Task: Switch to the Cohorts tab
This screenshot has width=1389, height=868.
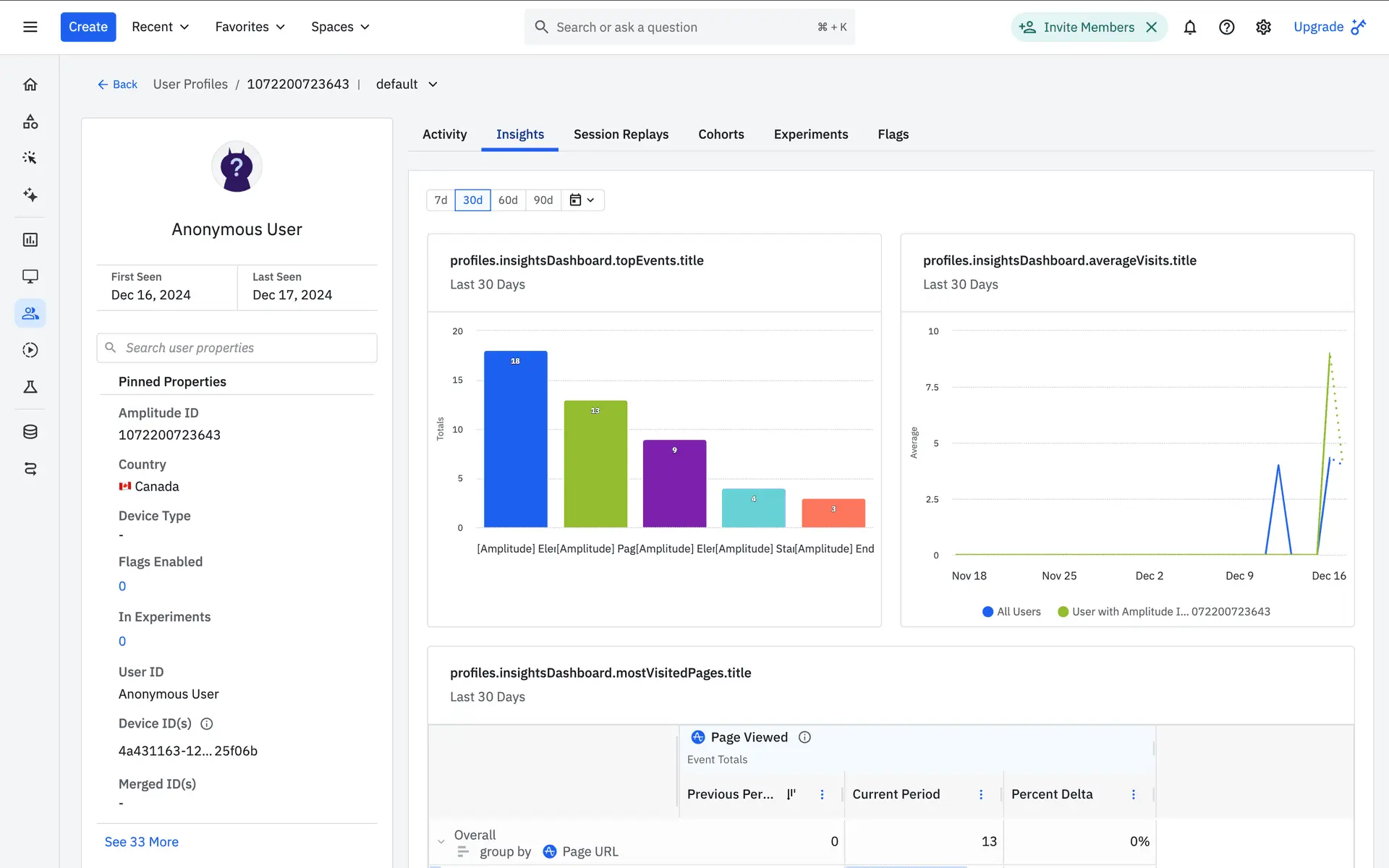Action: 721,135
